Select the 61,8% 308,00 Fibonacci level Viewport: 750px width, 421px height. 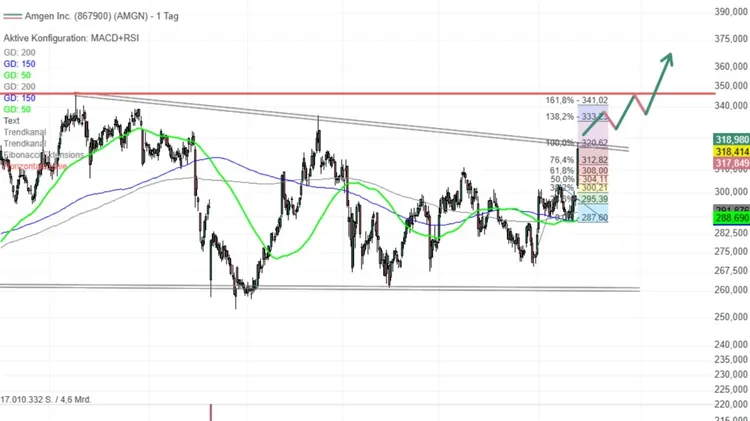coord(579,171)
